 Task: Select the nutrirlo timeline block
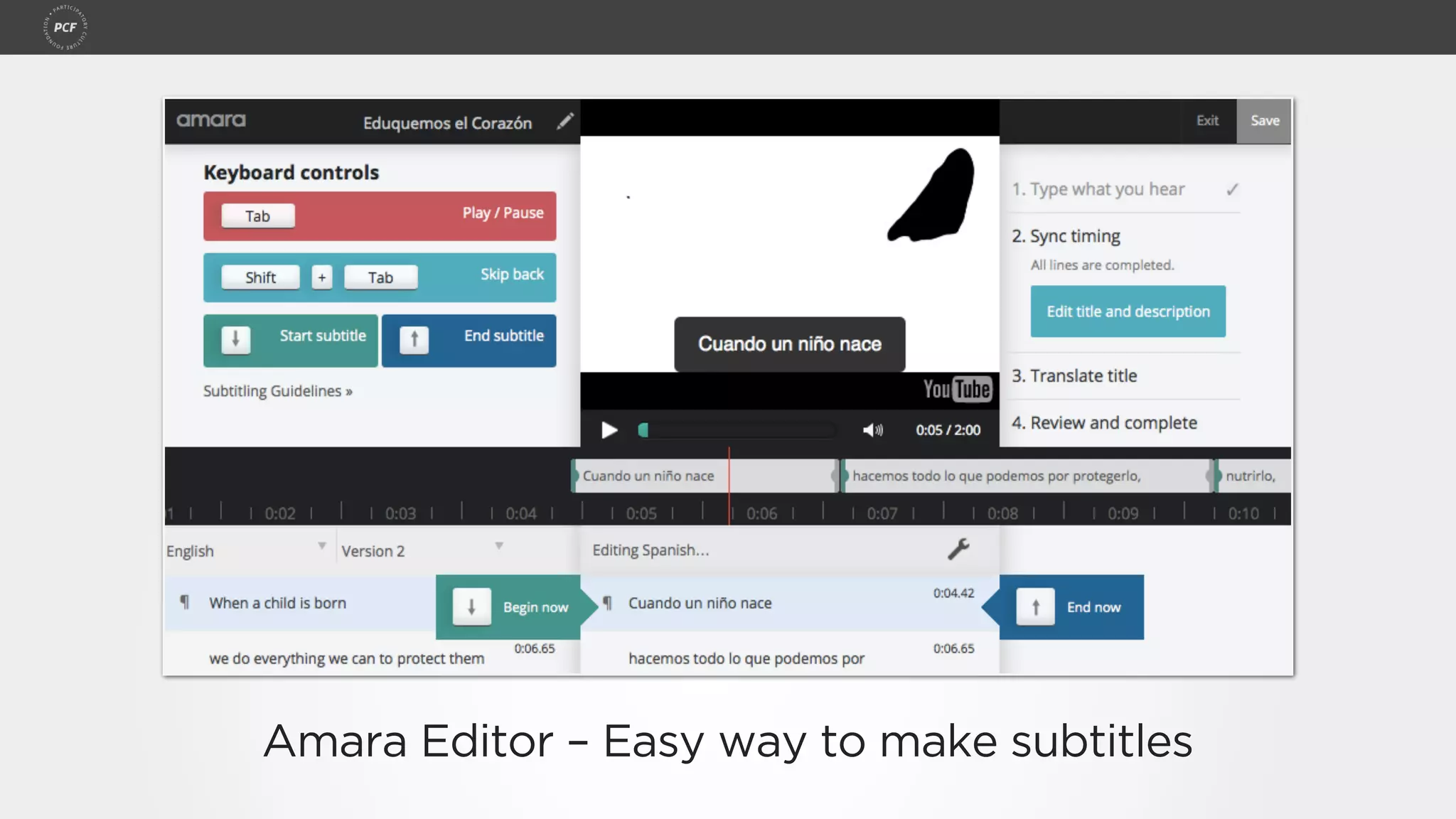pos(1253,476)
